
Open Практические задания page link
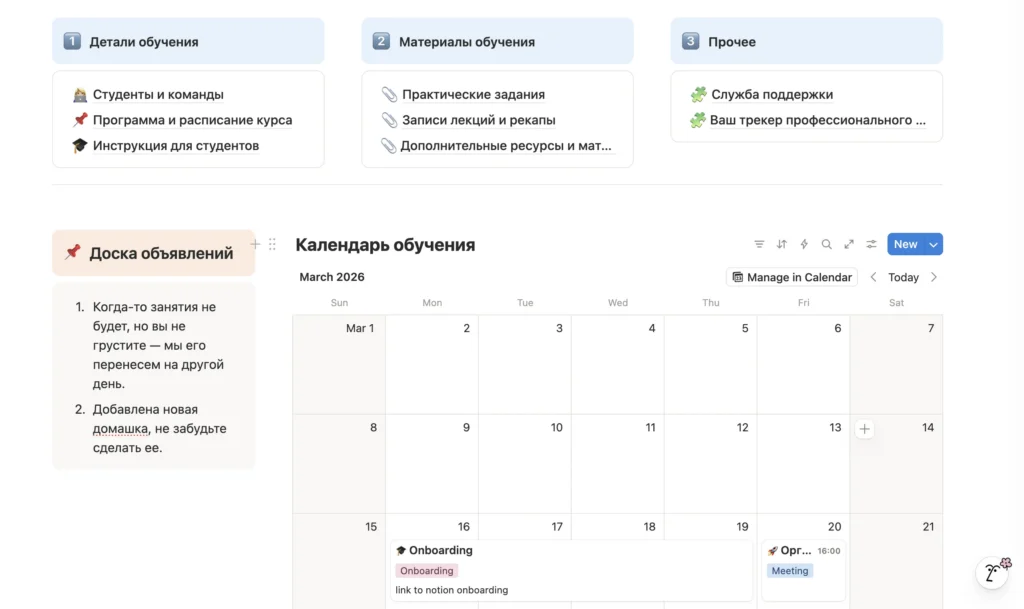pyautogui.click(x=473, y=95)
